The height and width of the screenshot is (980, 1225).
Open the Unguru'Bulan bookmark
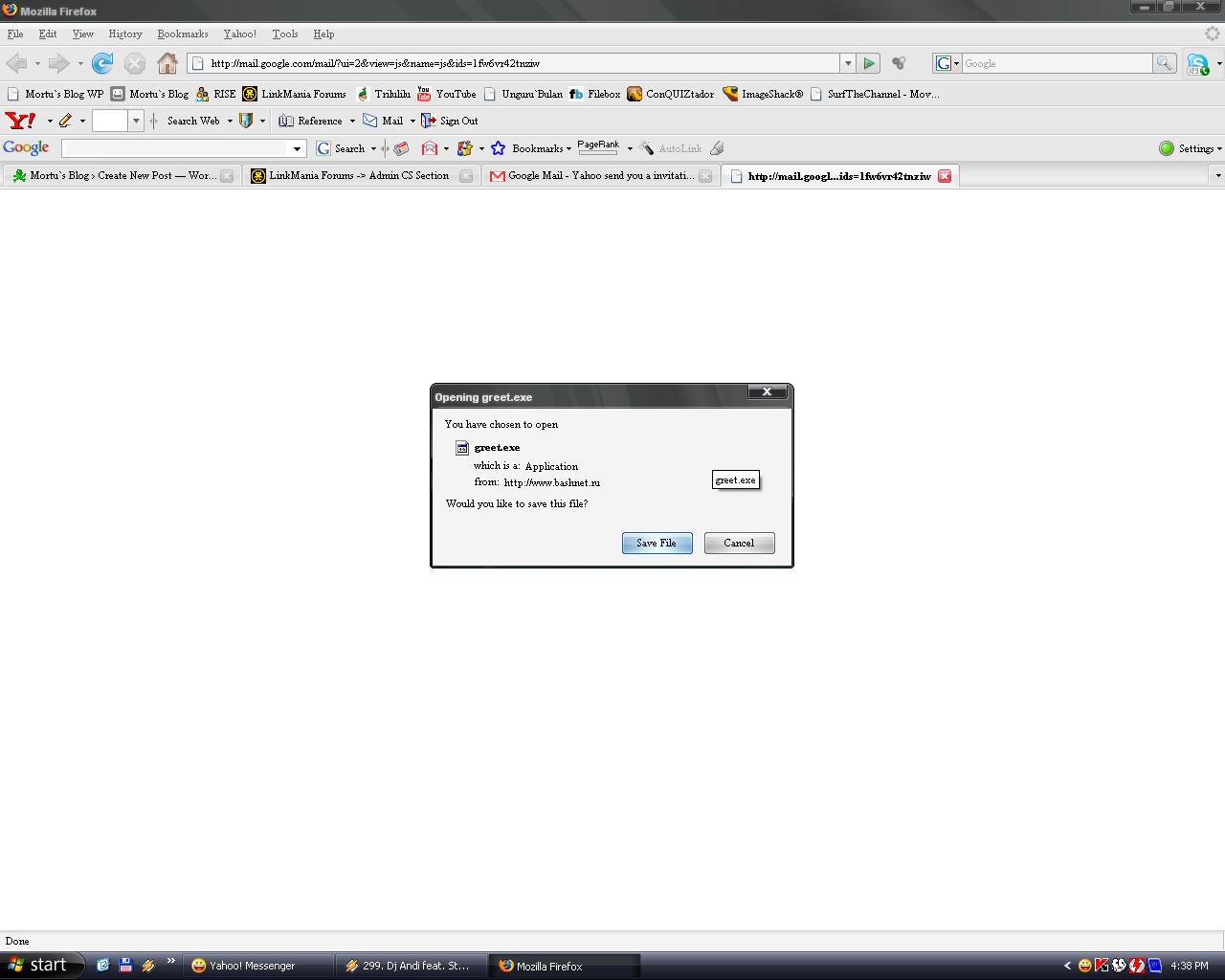pos(523,94)
